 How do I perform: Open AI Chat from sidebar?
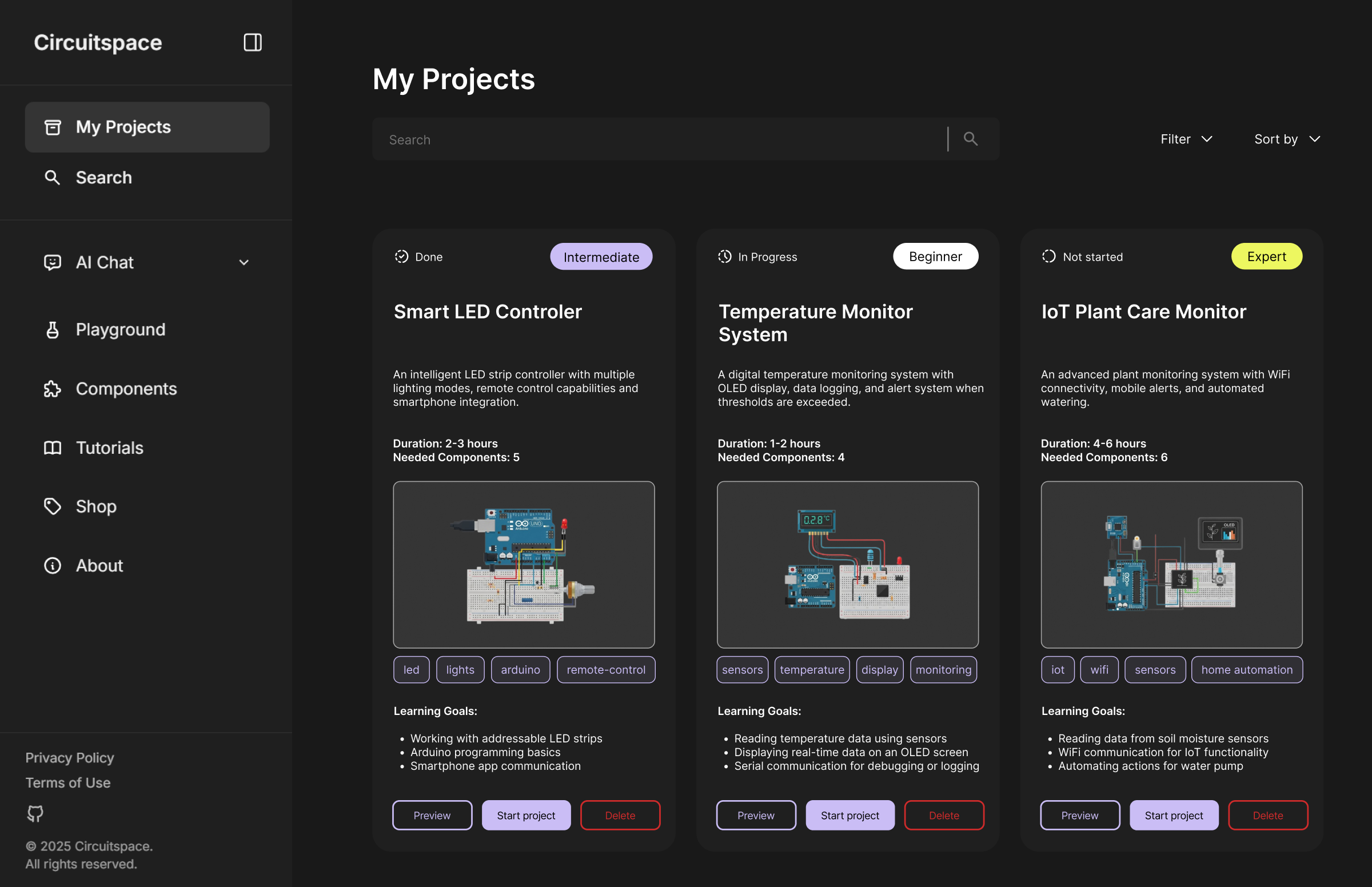tap(105, 262)
